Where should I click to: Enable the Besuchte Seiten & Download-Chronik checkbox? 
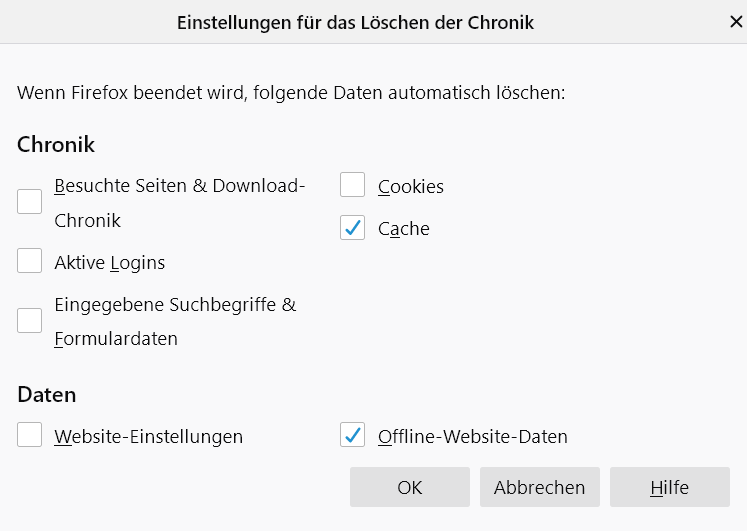30,202
